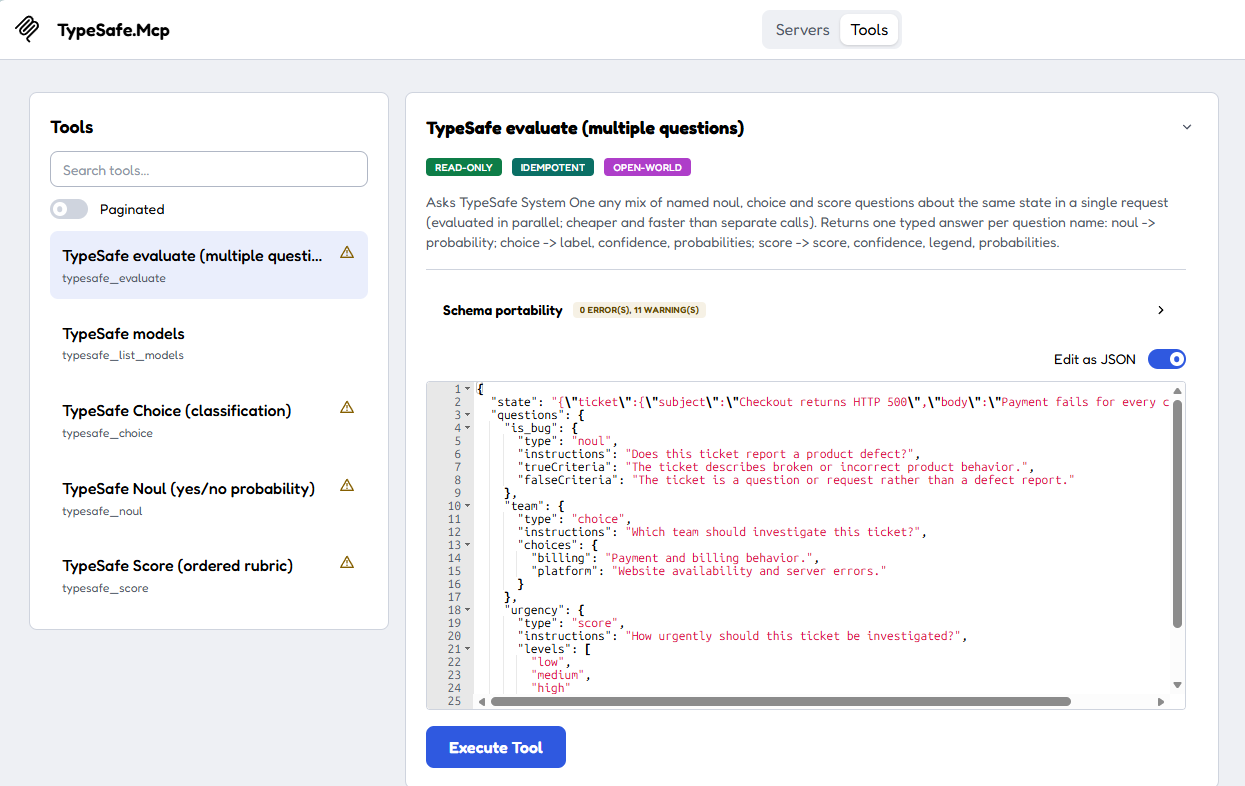Click the 0 error(s), 11 warning(s) badge
Viewport: 1245px width, 786px height.
(639, 310)
